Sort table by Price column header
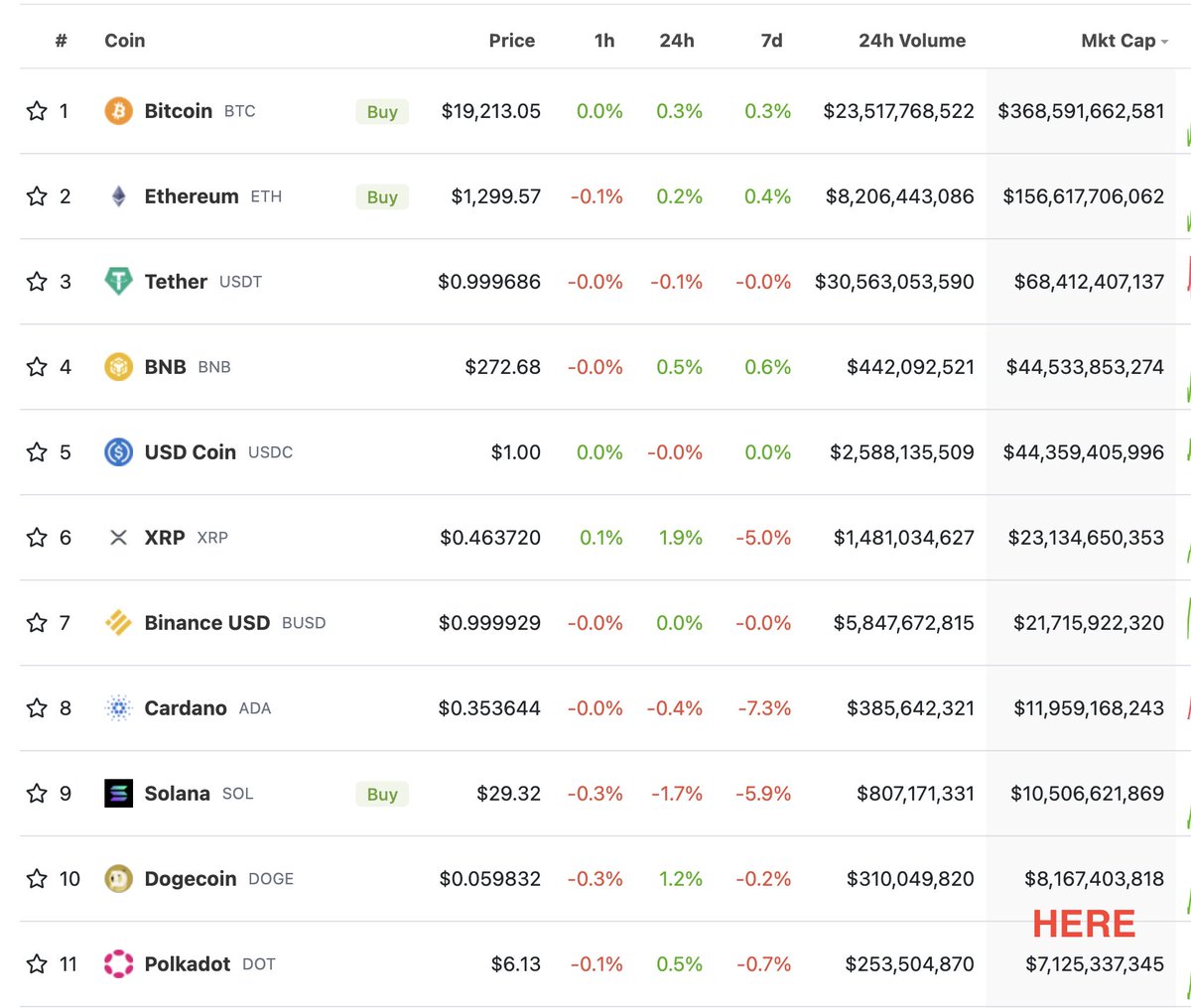Viewport: 1191px width, 1008px height. click(512, 41)
